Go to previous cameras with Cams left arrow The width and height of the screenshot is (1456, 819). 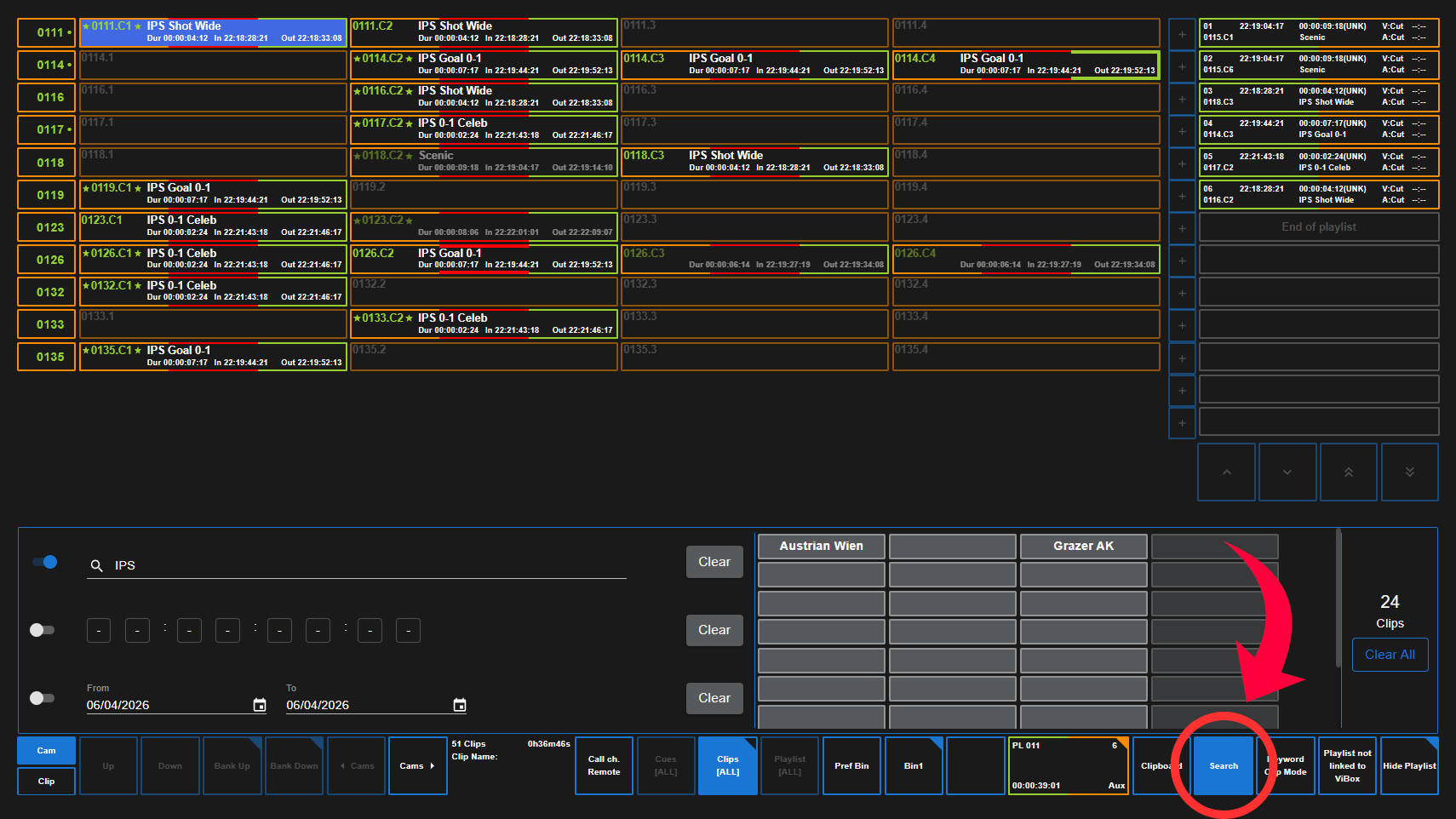point(357,766)
